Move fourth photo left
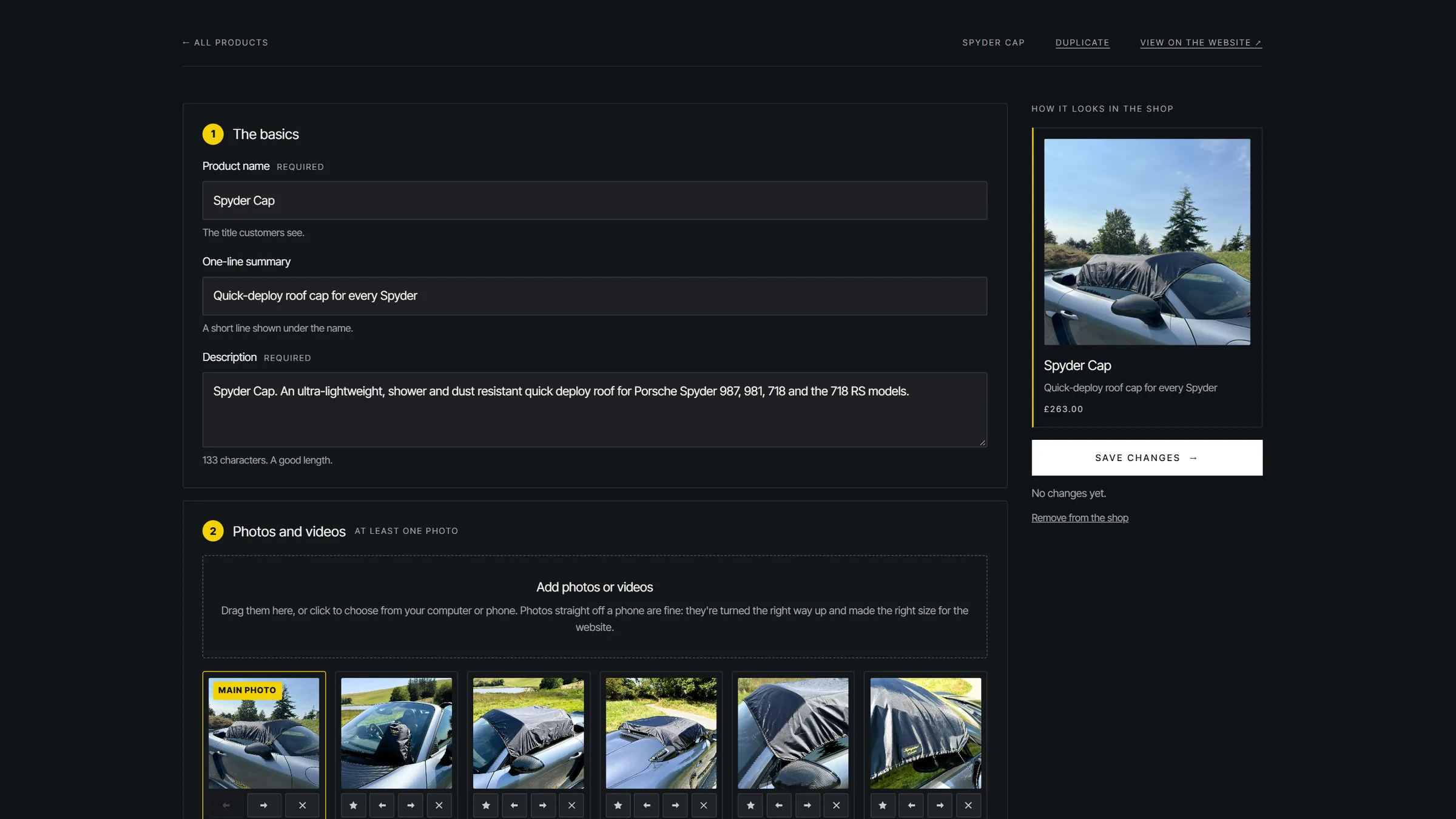The image size is (1456, 819). [647, 805]
